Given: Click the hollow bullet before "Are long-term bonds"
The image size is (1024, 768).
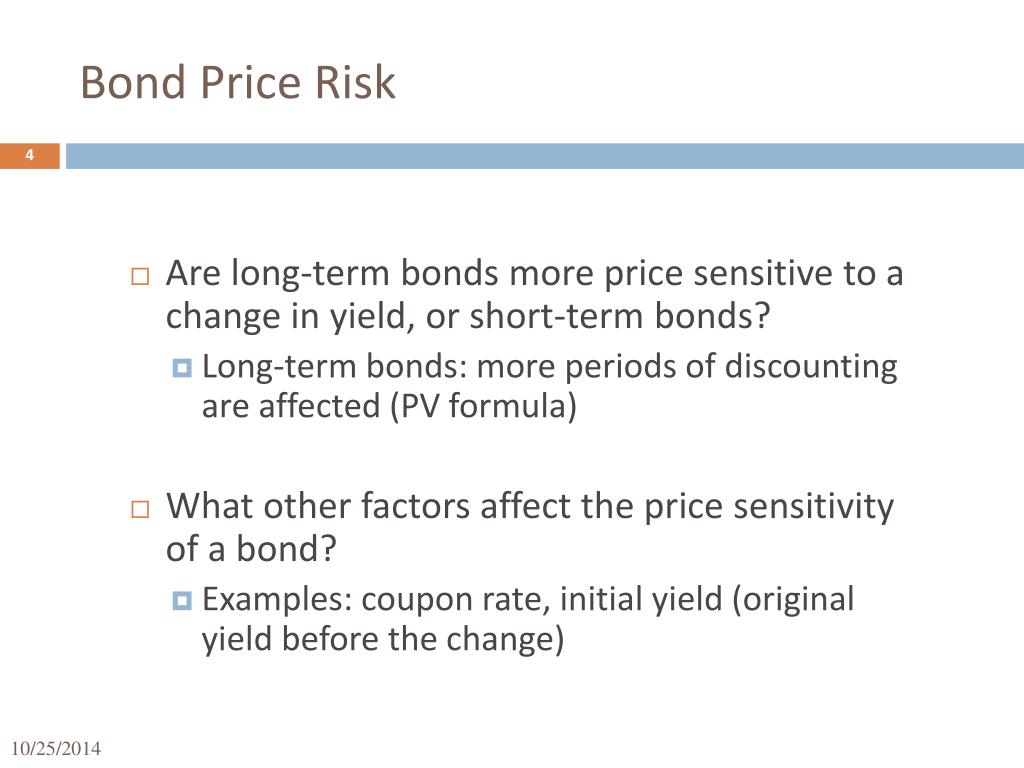Looking at the screenshot, I should click(140, 276).
